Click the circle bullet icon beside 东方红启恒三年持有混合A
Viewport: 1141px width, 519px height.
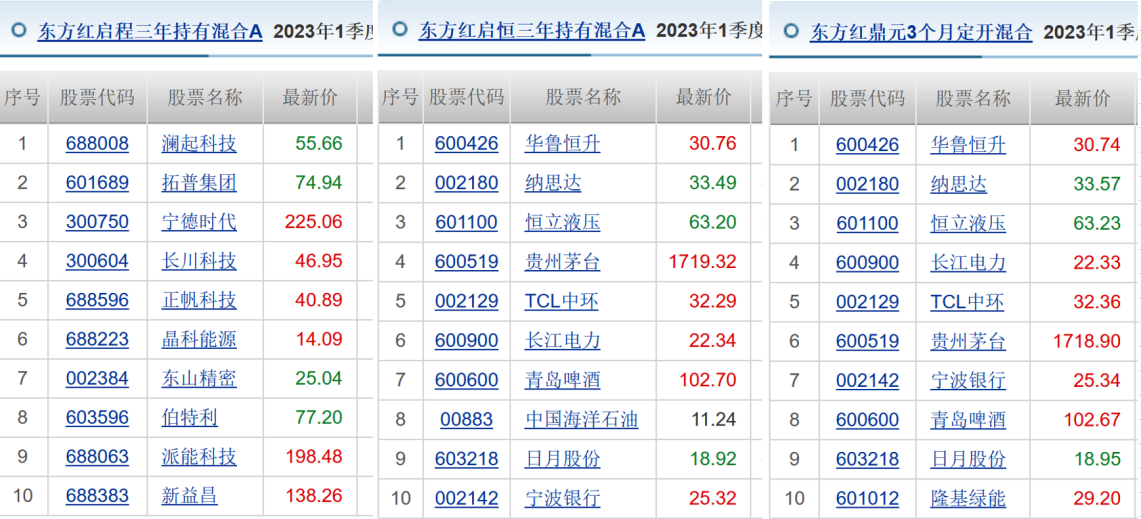pyautogui.click(x=399, y=29)
